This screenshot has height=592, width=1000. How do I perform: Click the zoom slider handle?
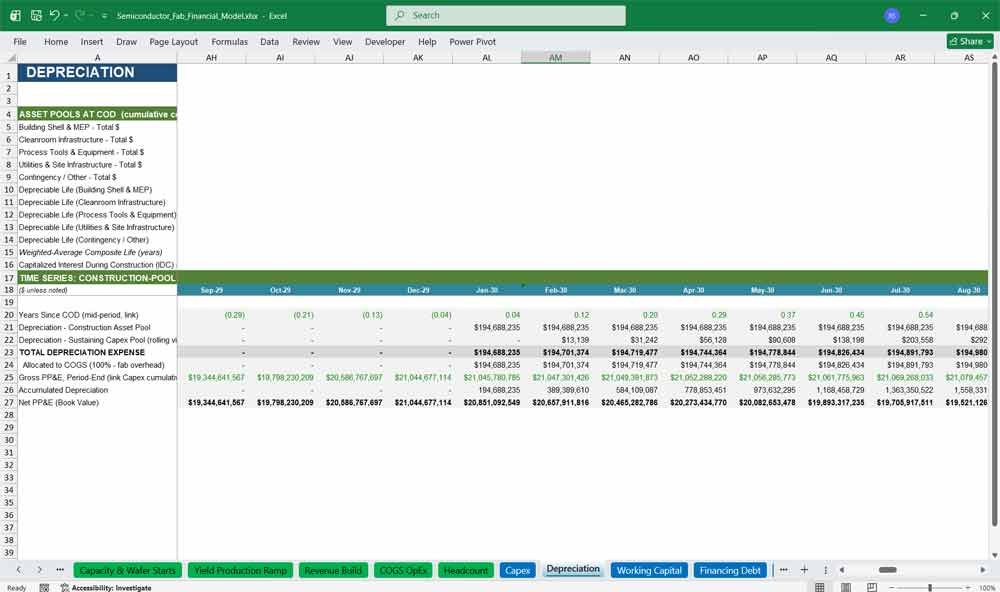(930, 588)
